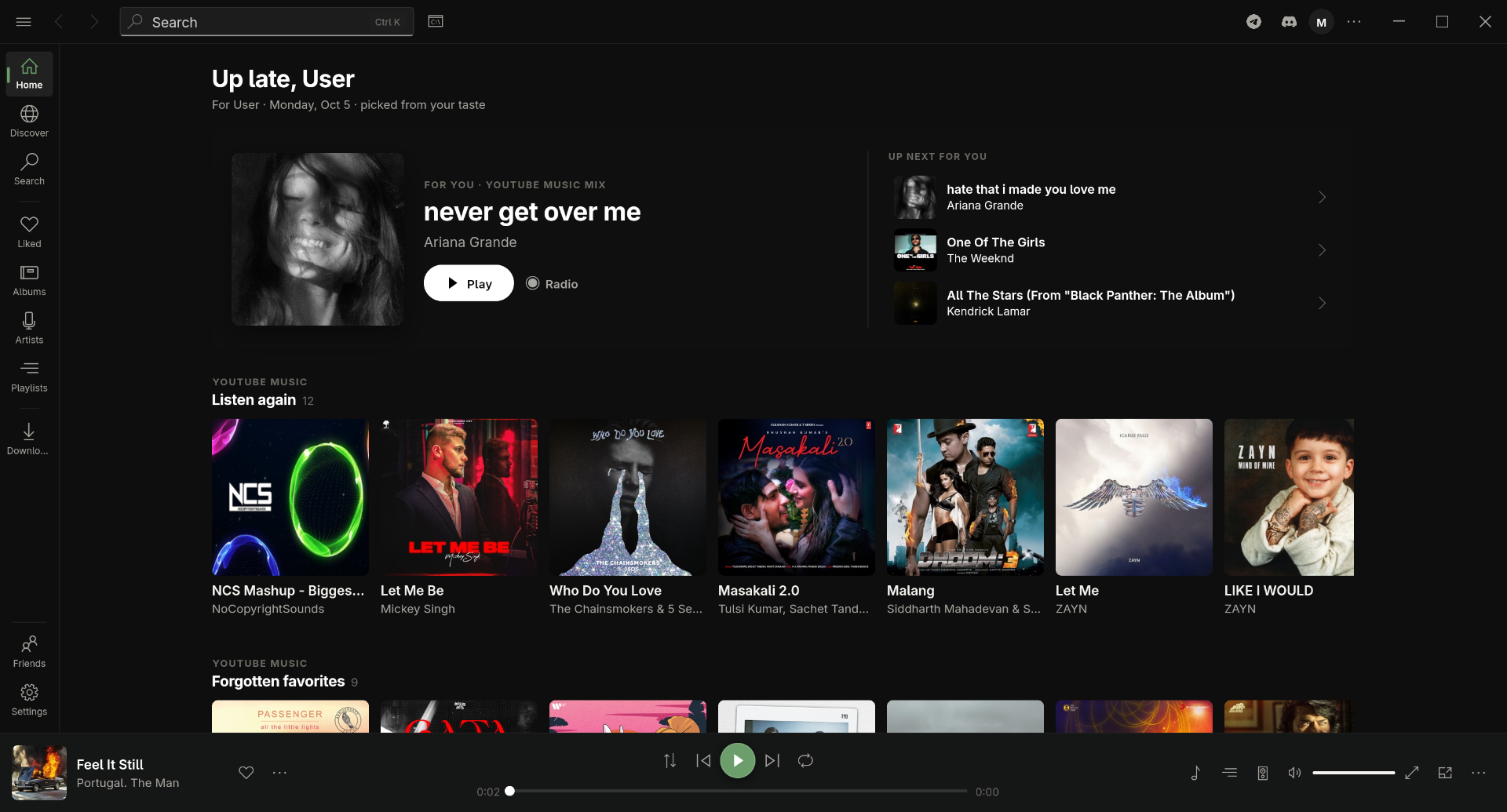Seek on the track progress bar

click(x=738, y=792)
